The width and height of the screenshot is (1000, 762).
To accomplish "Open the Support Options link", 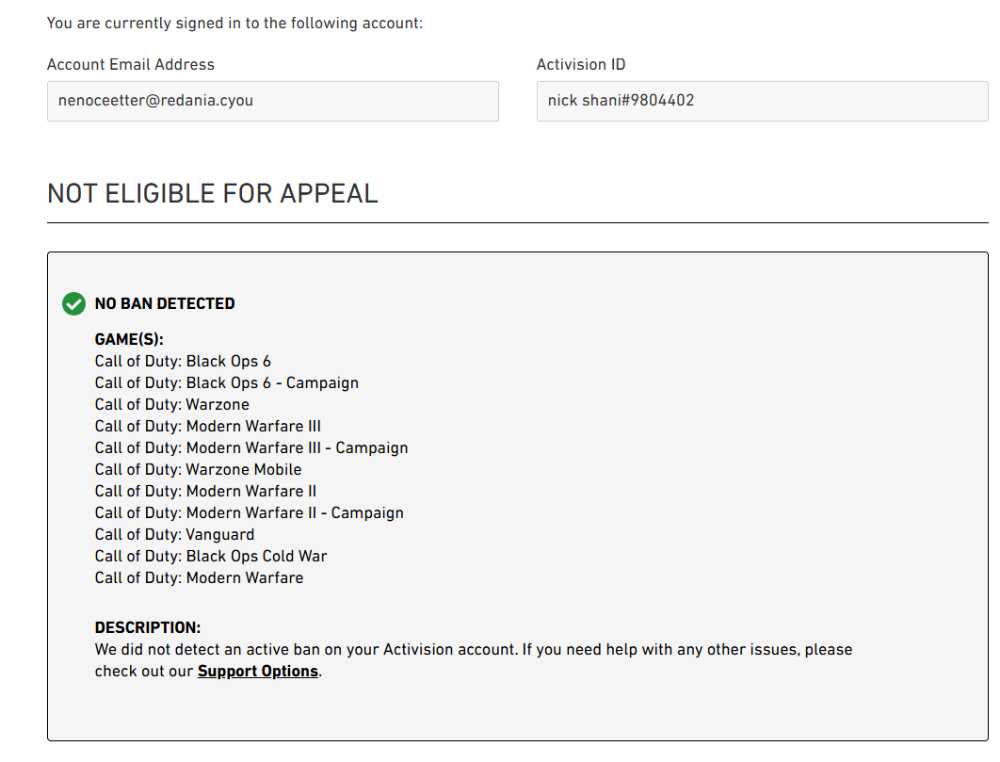I will coord(258,671).
